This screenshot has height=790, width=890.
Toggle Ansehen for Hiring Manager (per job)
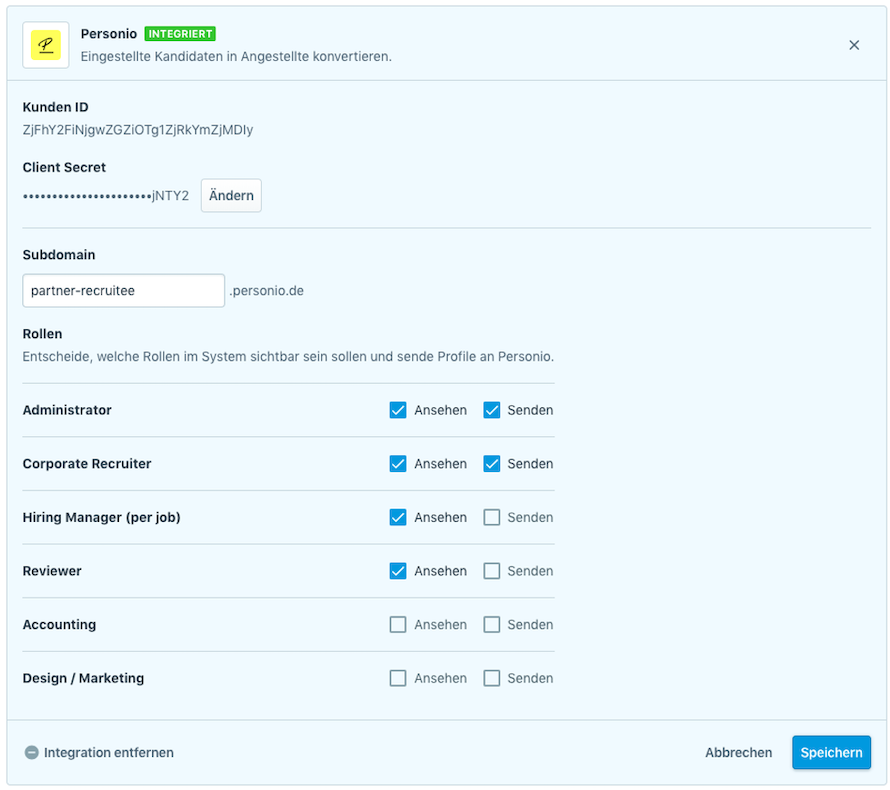pos(398,517)
